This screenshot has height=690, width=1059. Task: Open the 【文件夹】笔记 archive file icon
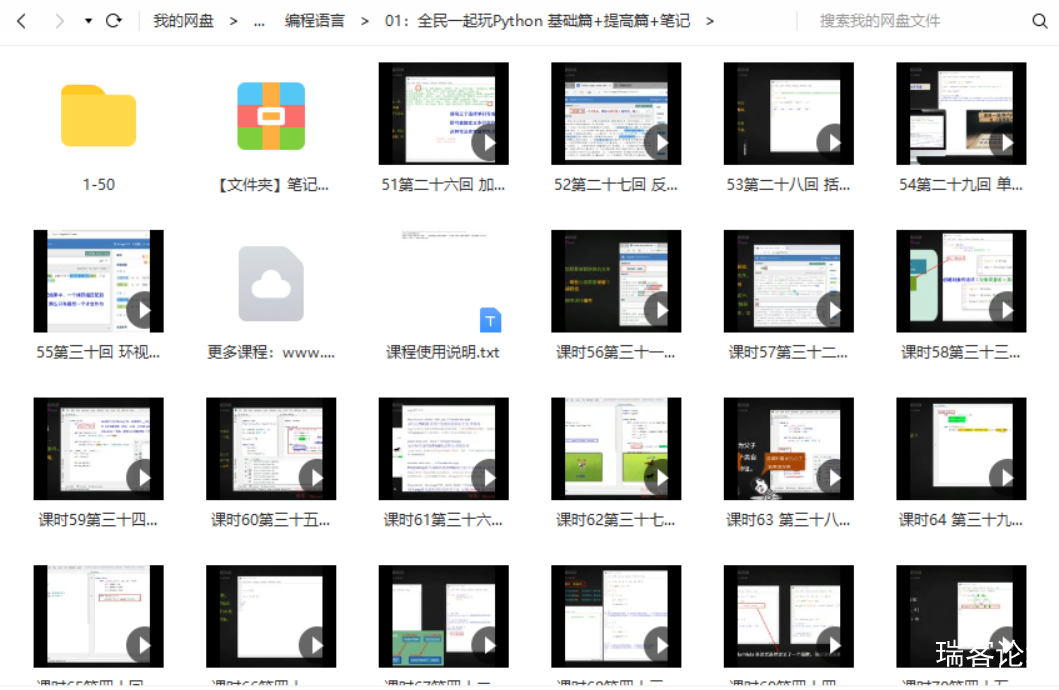(271, 116)
